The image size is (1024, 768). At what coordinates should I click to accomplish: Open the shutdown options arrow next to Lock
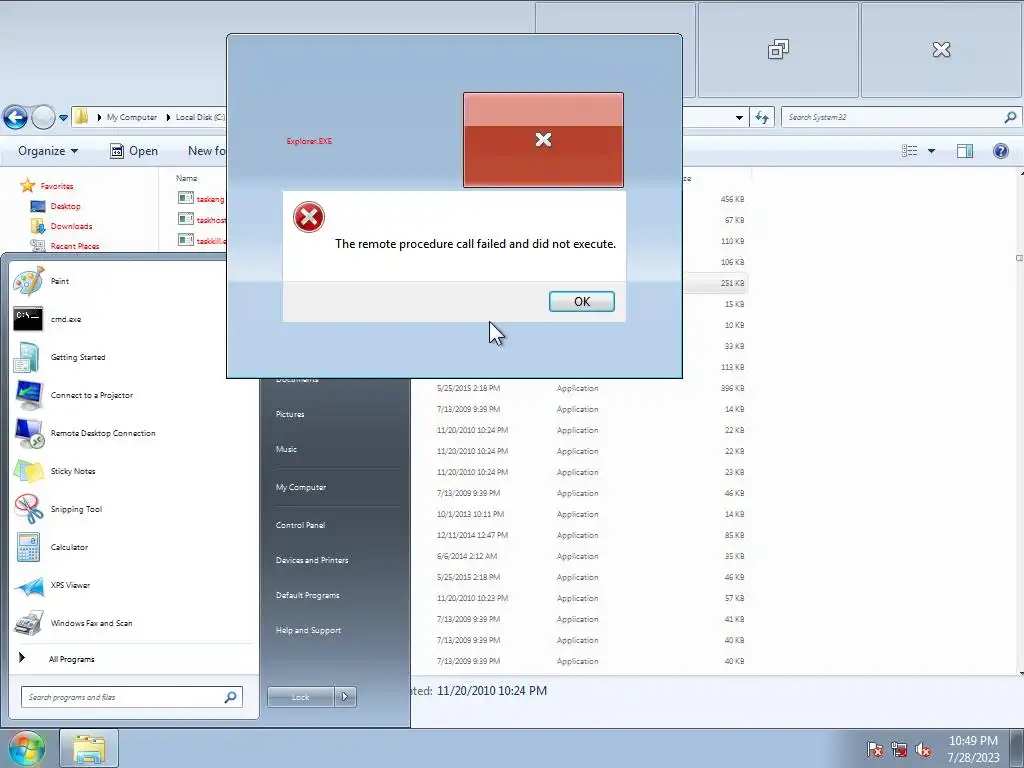pos(345,697)
